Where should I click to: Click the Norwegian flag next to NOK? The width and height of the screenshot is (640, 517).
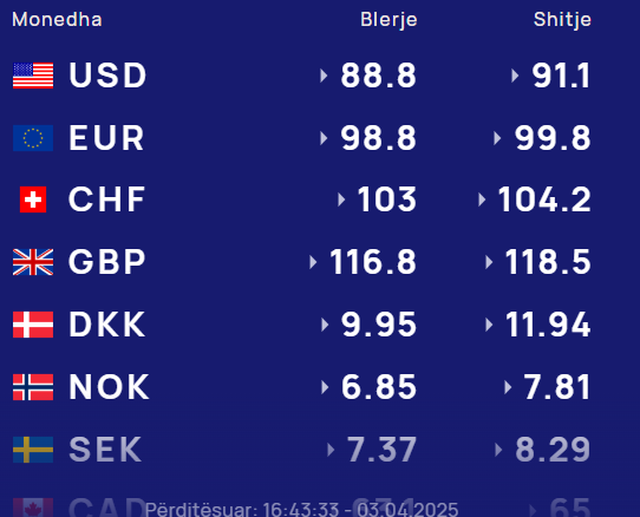coord(33,387)
